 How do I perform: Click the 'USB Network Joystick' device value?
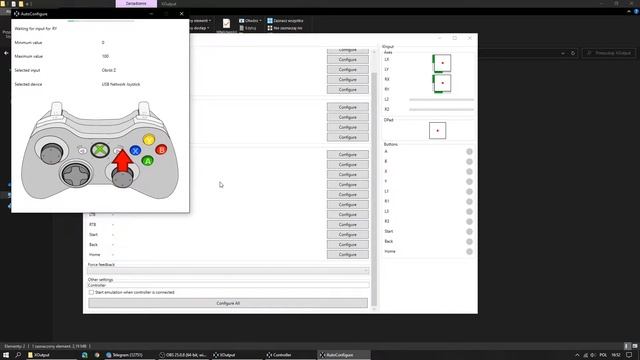point(121,84)
